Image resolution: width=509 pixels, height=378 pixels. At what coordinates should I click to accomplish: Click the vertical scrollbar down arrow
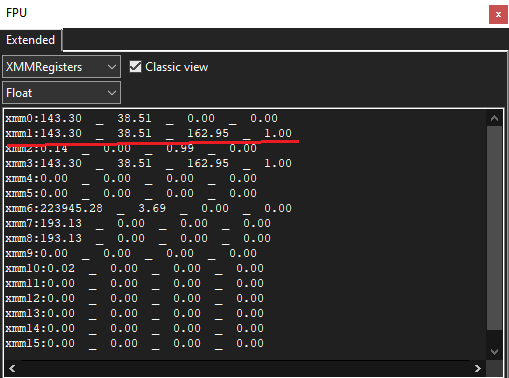pyautogui.click(x=494, y=352)
